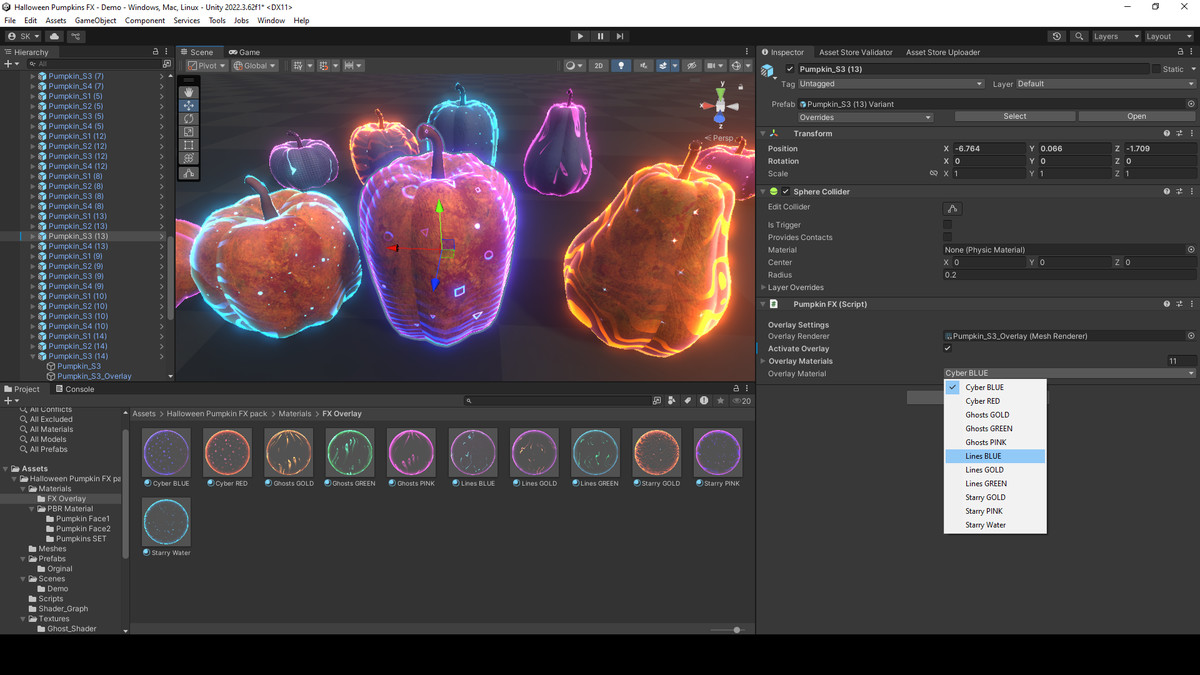Open the Tag dropdown showing Untagged
This screenshot has width=1200, height=675.
tap(891, 84)
